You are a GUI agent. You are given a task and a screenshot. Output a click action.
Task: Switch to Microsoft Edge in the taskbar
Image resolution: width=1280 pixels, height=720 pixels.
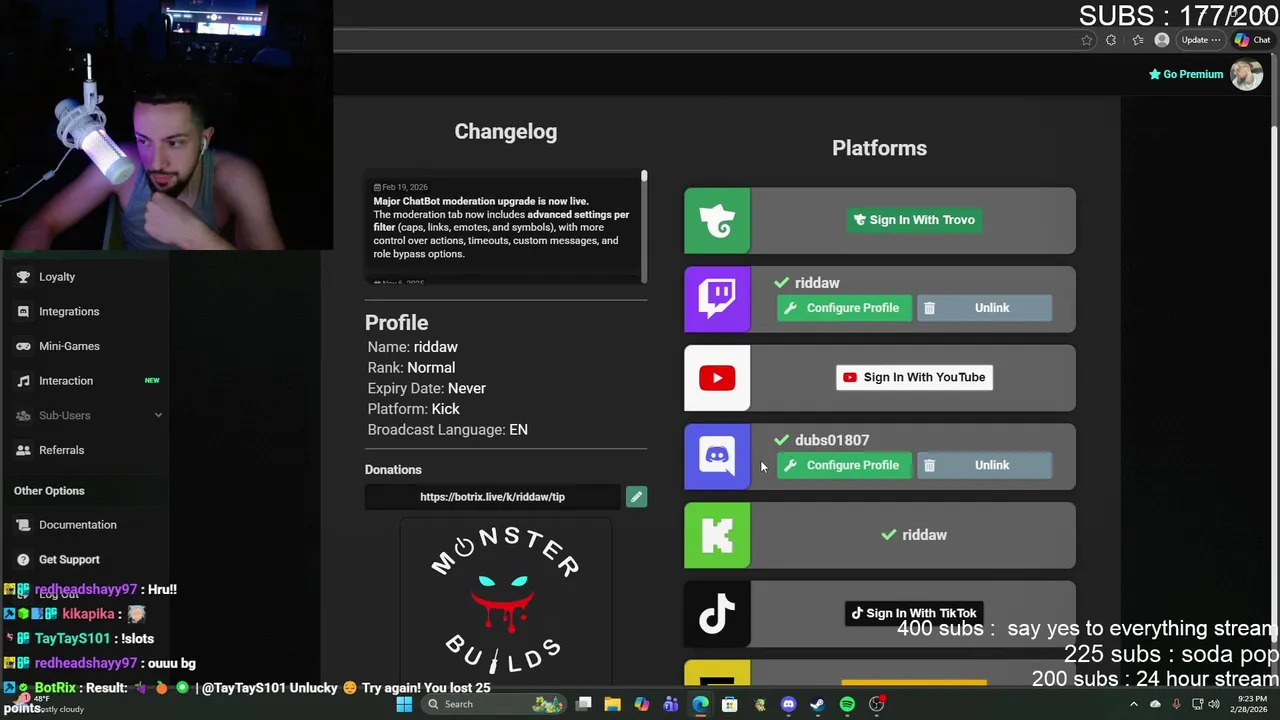pyautogui.click(x=700, y=704)
